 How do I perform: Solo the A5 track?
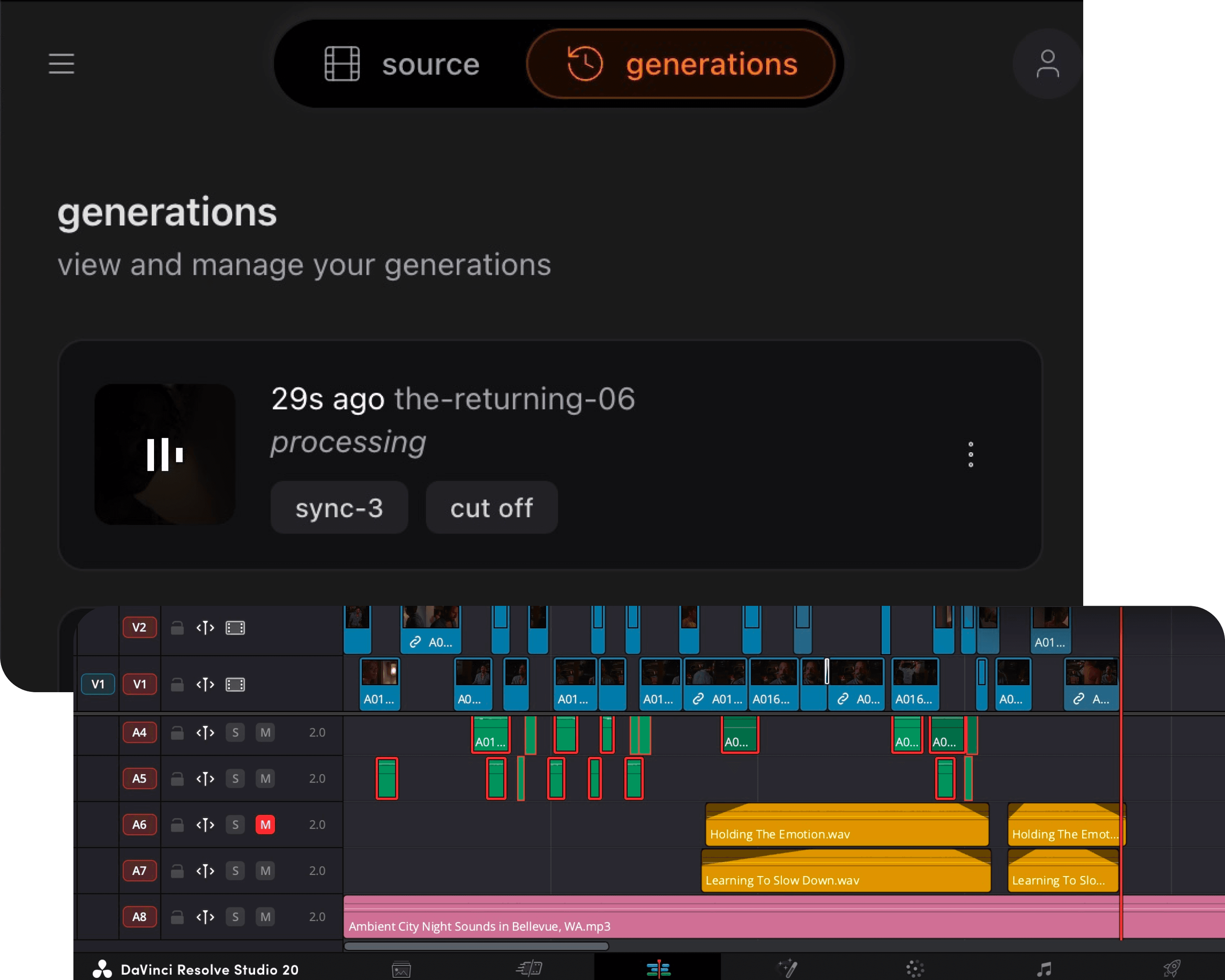235,778
